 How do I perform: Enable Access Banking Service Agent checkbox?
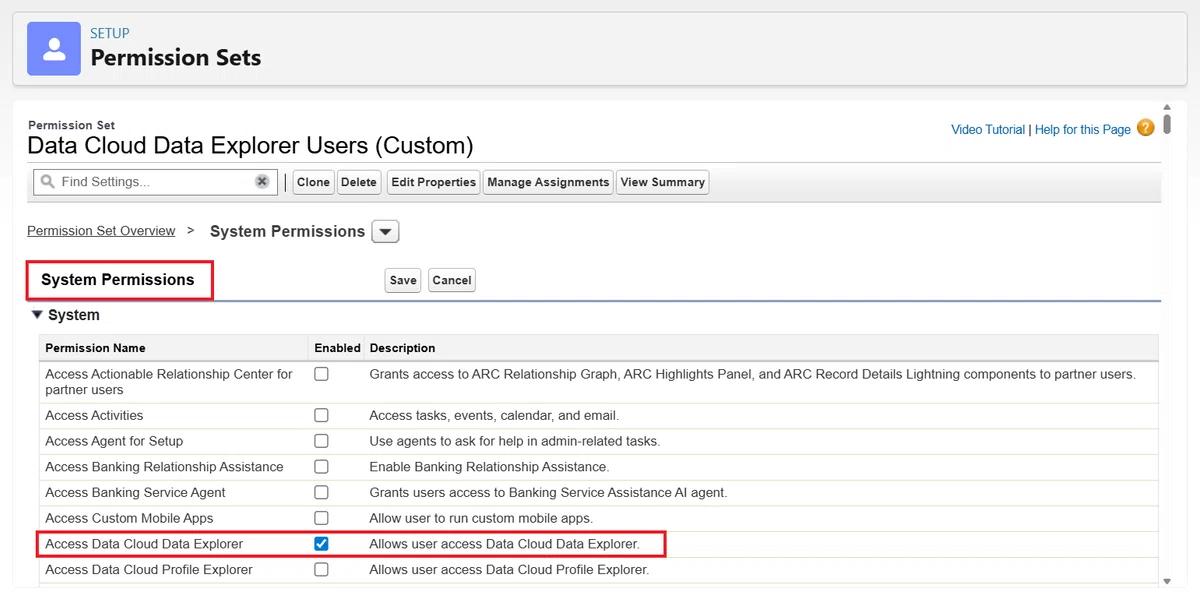click(321, 493)
